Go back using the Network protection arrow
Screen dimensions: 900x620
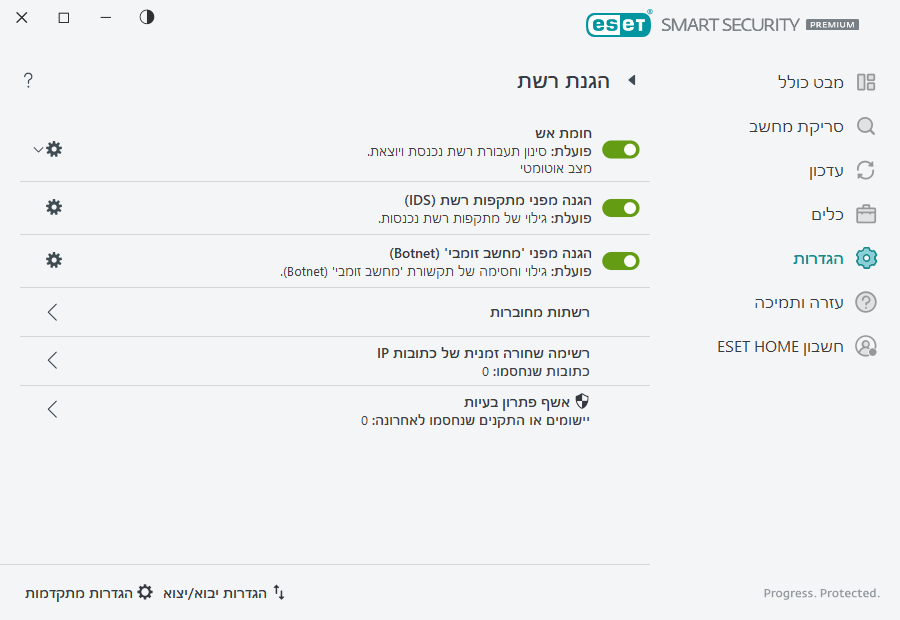pos(631,81)
